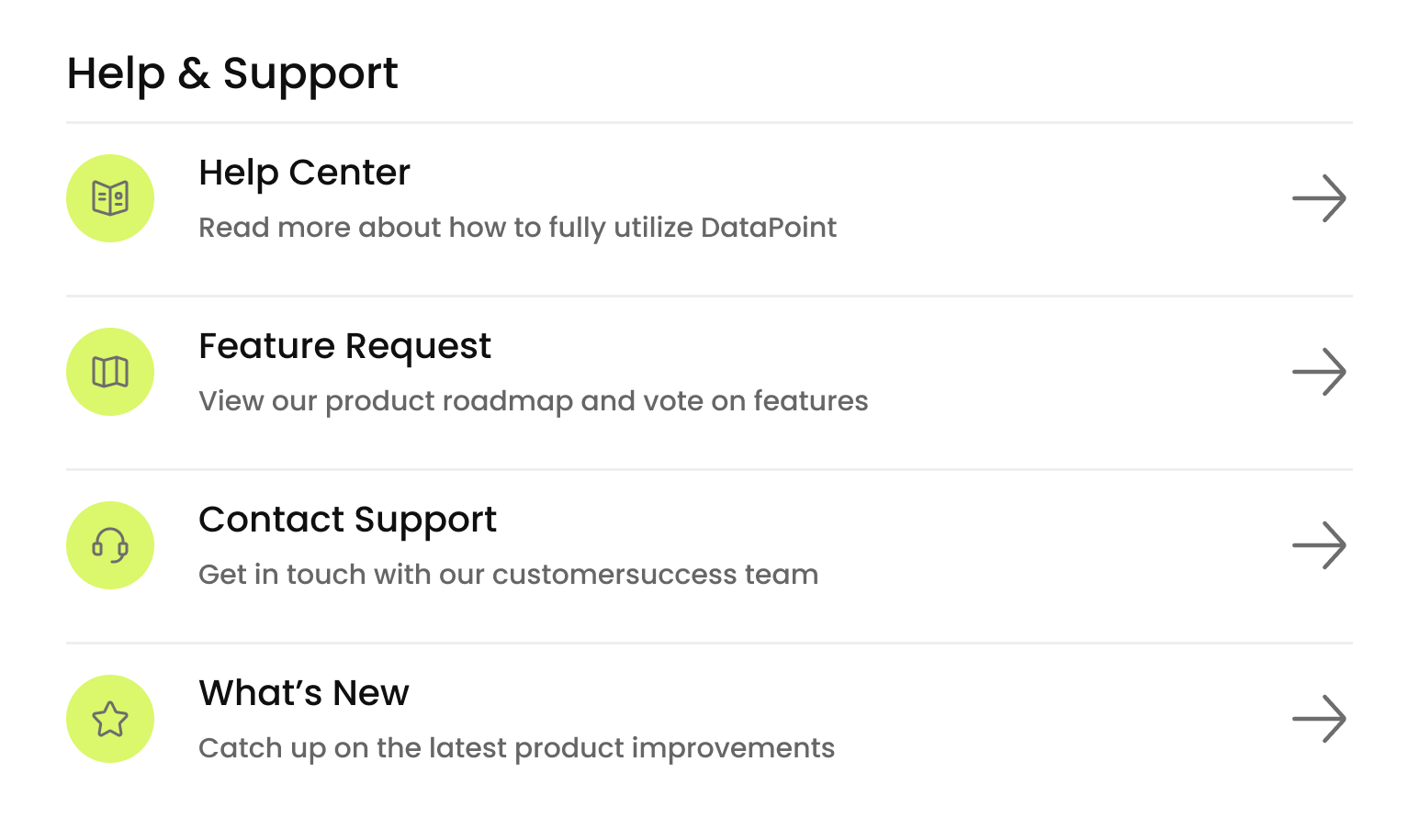Screen dimensions: 1419x840
Task: Click the arrow beside Feature Request
Action: click(x=1320, y=372)
